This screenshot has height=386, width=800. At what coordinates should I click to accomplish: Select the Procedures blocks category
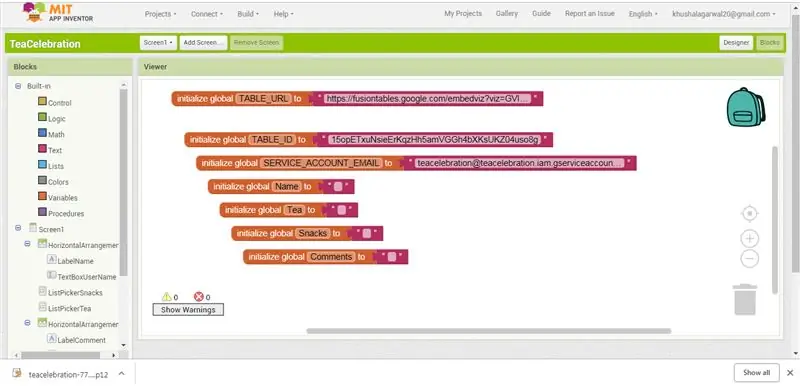click(61, 213)
